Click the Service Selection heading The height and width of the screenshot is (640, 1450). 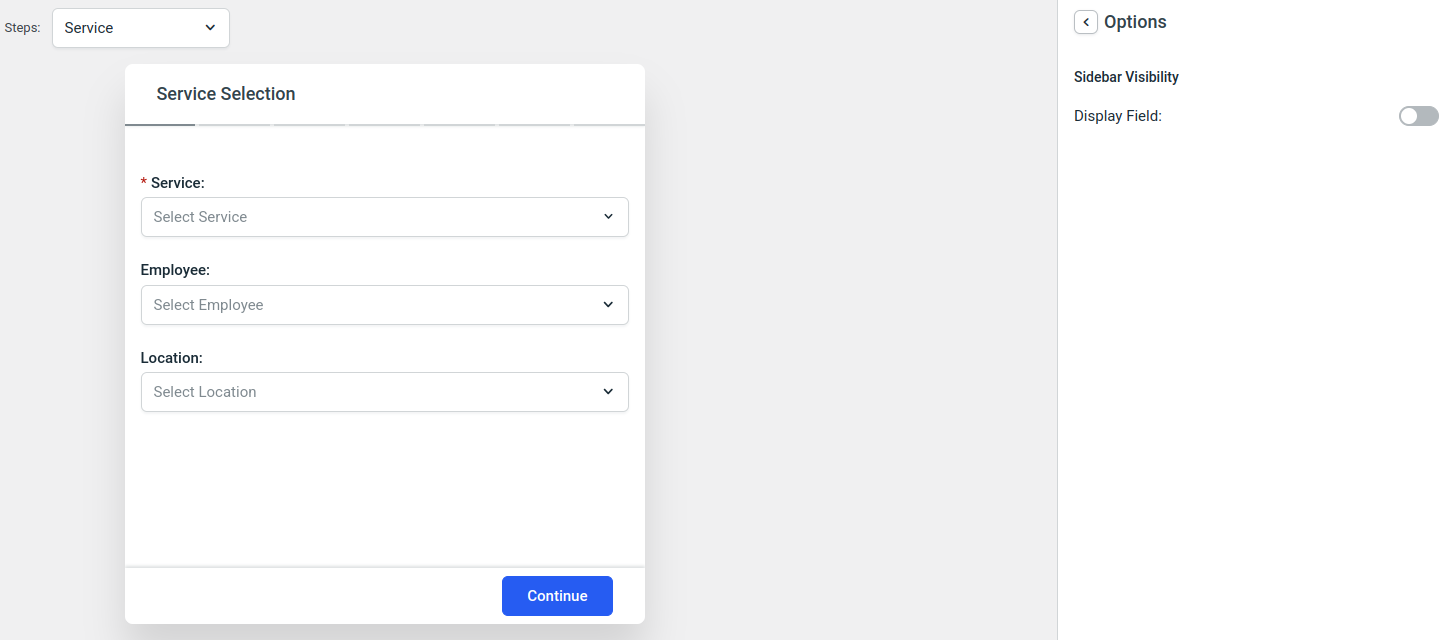[225, 93]
